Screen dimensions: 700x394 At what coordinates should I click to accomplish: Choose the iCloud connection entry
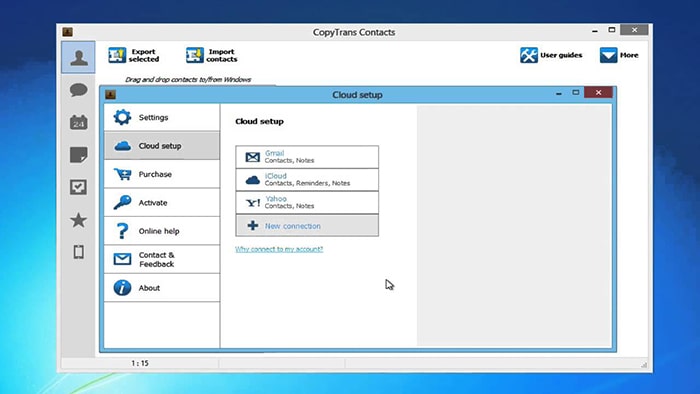[x=307, y=179]
